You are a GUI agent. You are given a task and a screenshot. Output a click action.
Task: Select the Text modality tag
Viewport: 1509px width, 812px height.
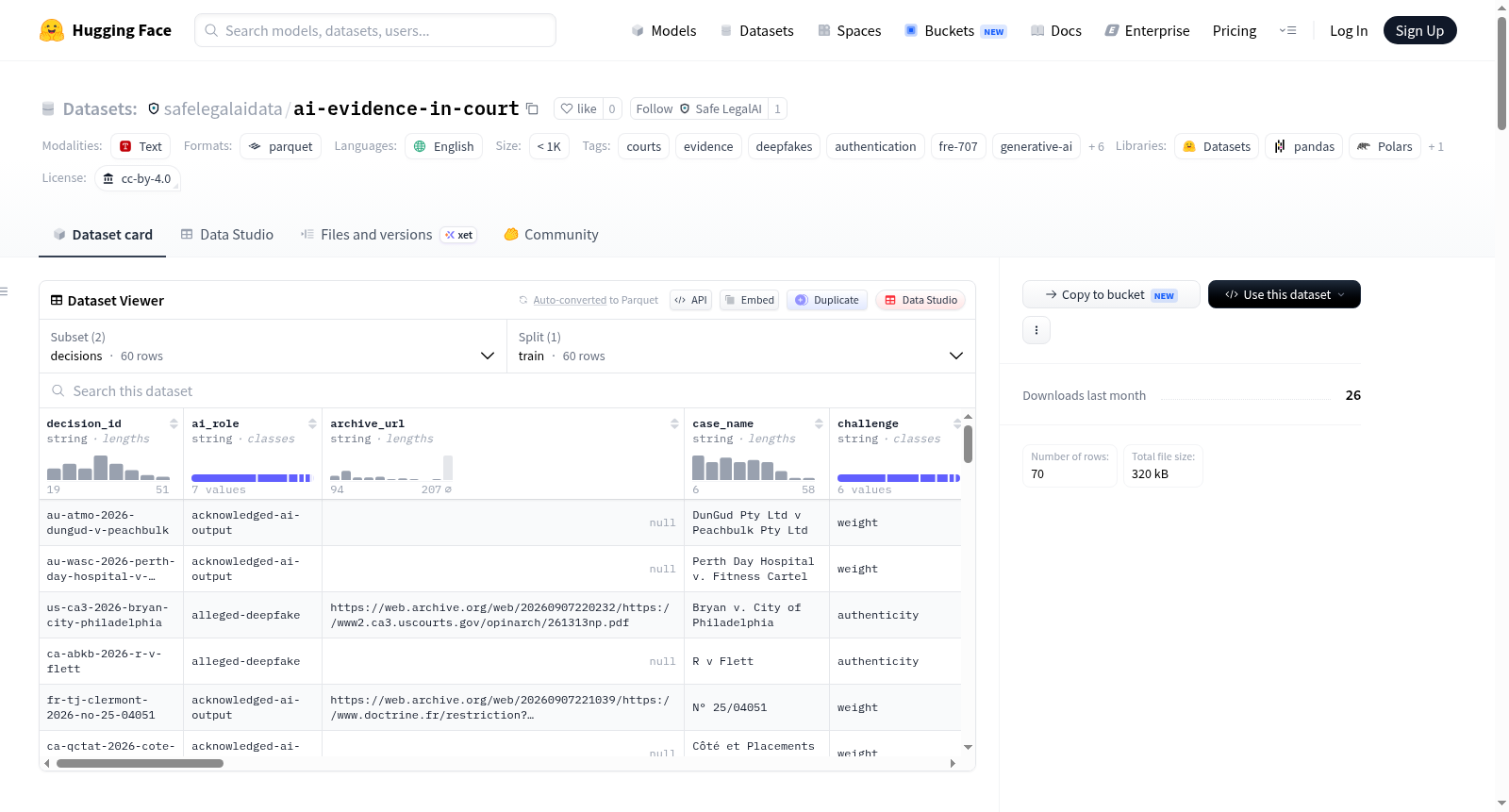(x=141, y=146)
